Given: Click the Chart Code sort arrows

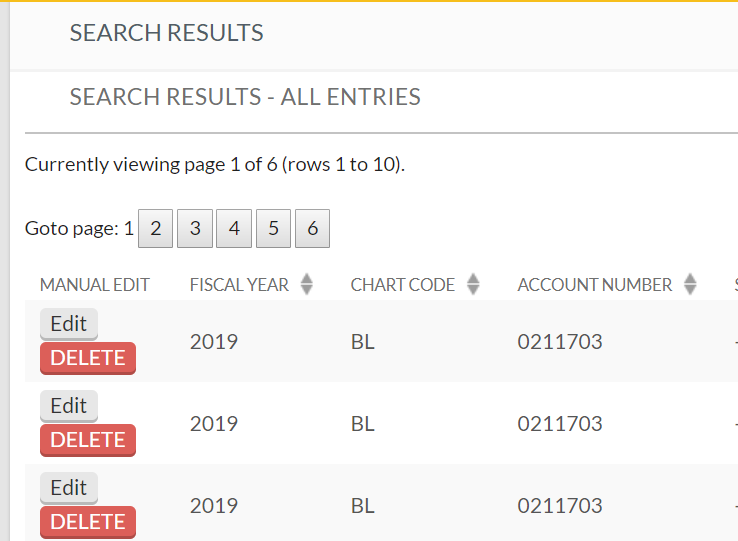Looking at the screenshot, I should [473, 285].
